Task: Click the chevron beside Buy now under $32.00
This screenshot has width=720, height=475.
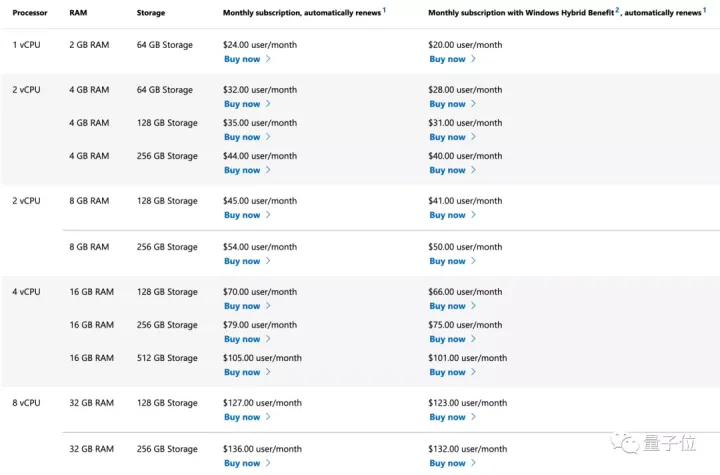Action: (x=269, y=104)
